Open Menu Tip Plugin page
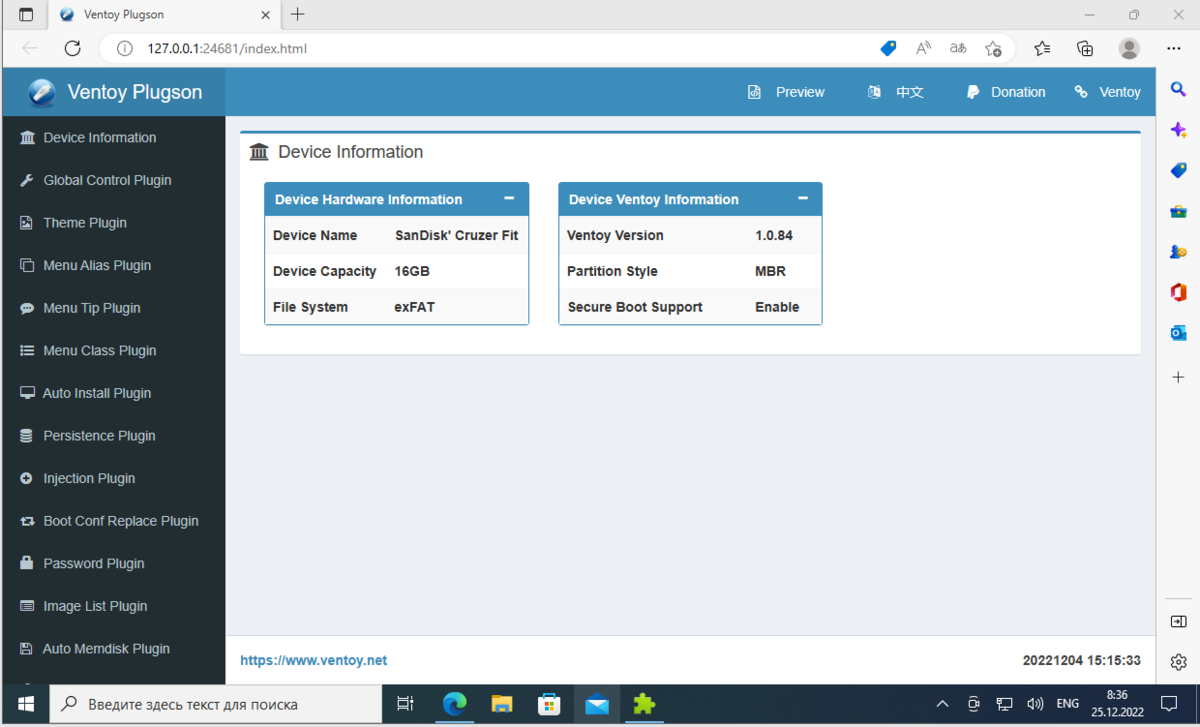1200x727 pixels. click(112, 308)
